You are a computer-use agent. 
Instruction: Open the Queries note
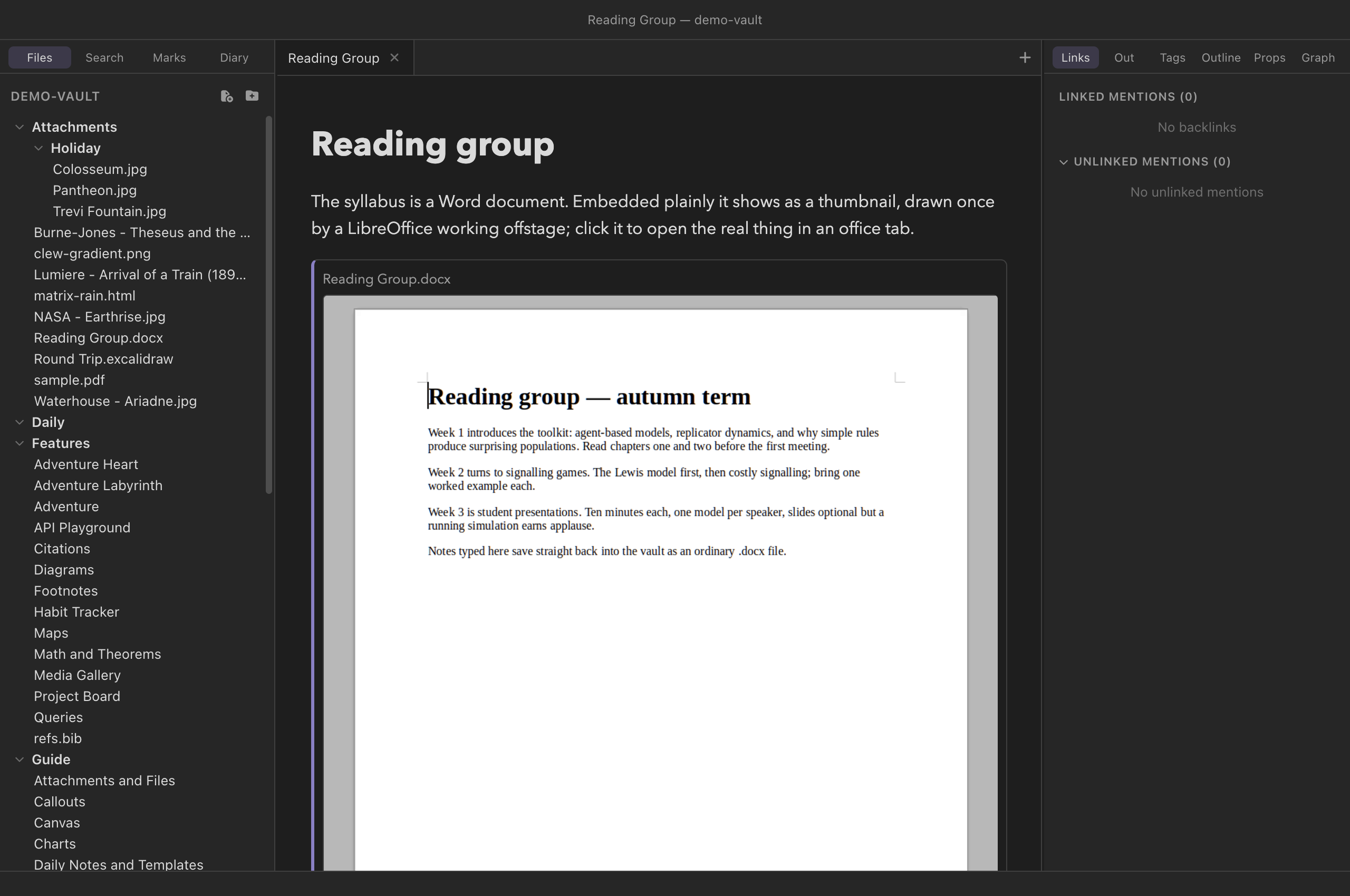(59, 718)
